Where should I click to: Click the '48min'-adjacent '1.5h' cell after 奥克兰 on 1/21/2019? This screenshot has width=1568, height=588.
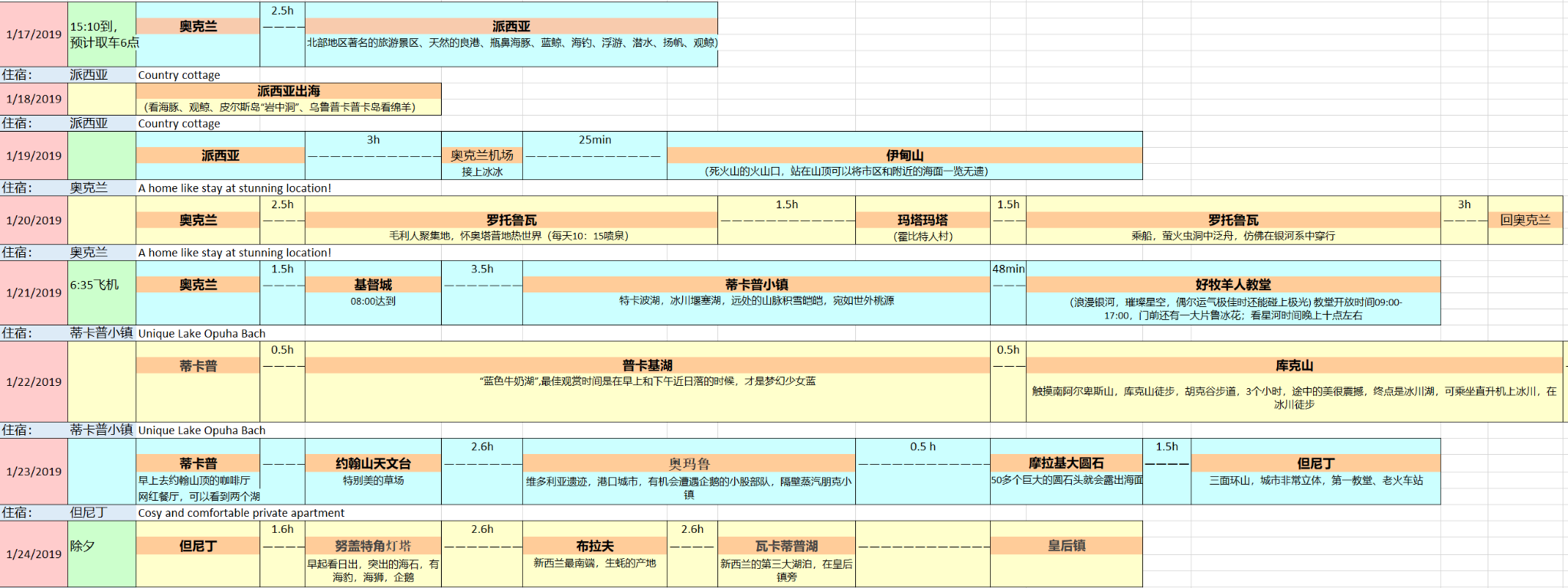pyautogui.click(x=283, y=269)
